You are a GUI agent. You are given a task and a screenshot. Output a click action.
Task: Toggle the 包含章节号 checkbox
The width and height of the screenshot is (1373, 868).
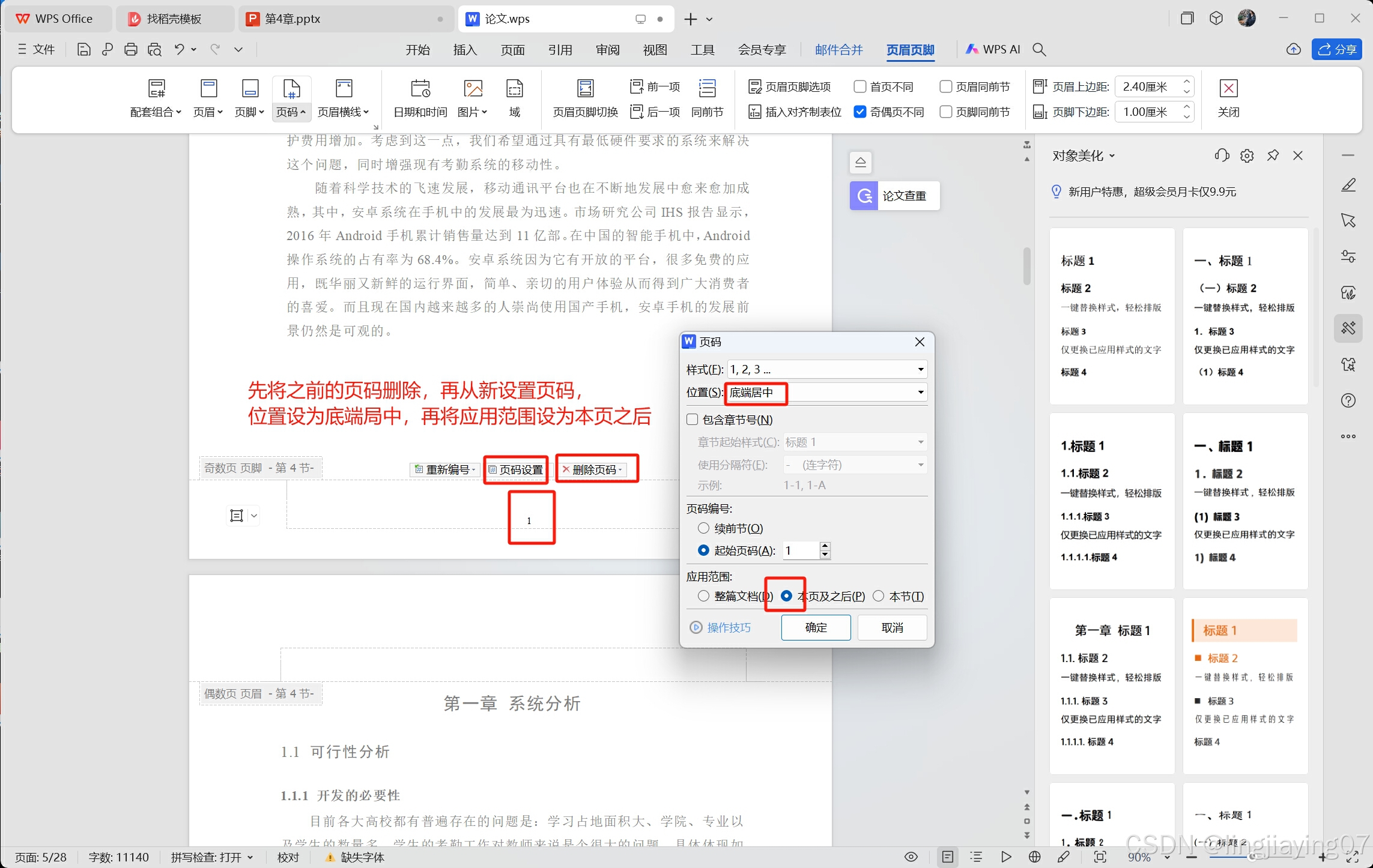(693, 420)
